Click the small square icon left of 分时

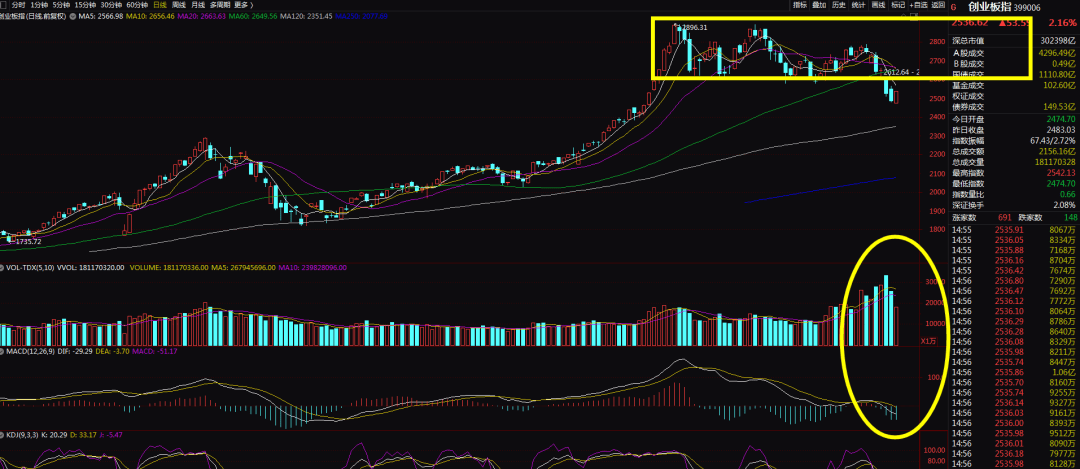pos(4,5)
